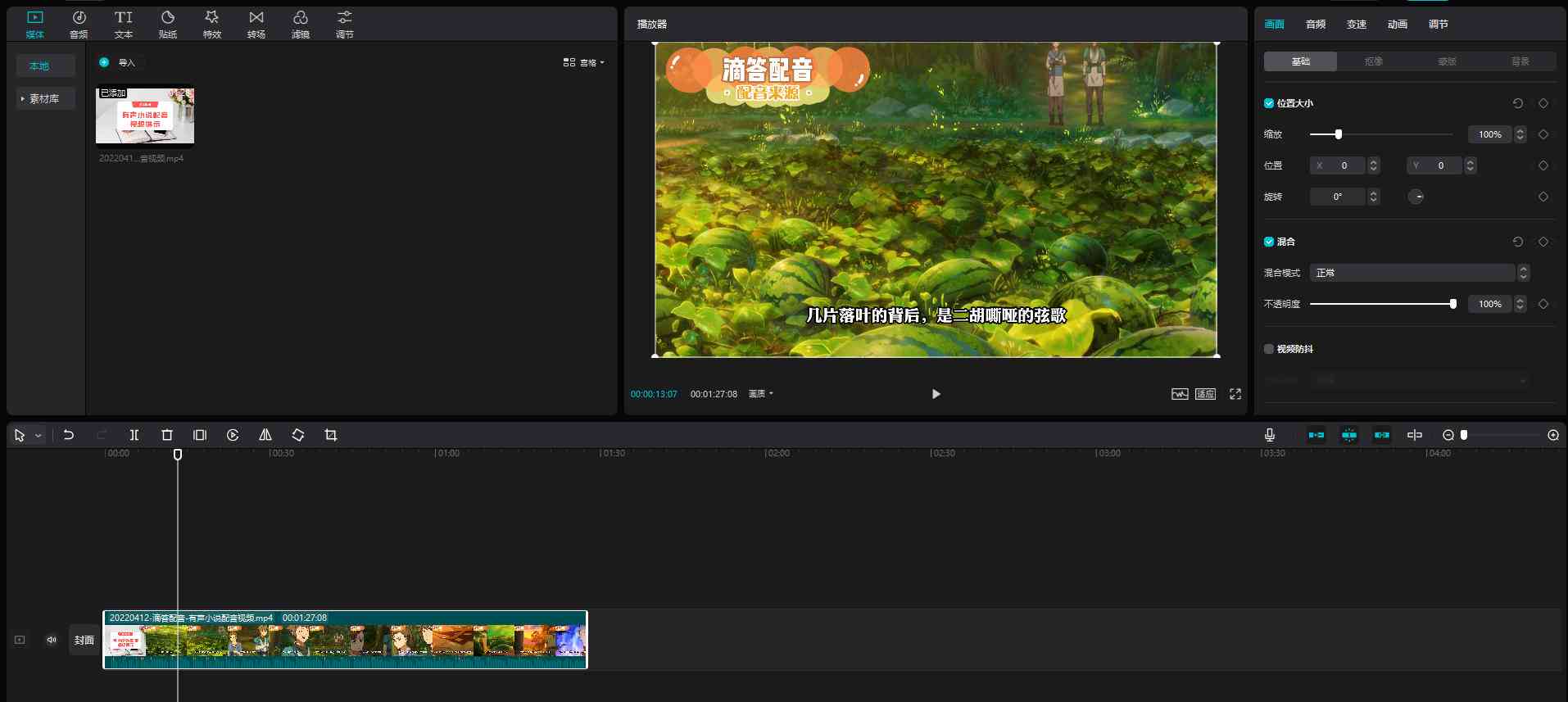The width and height of the screenshot is (1568, 702).
Task: Add keyframe for 混合 section
Action: [1543, 242]
